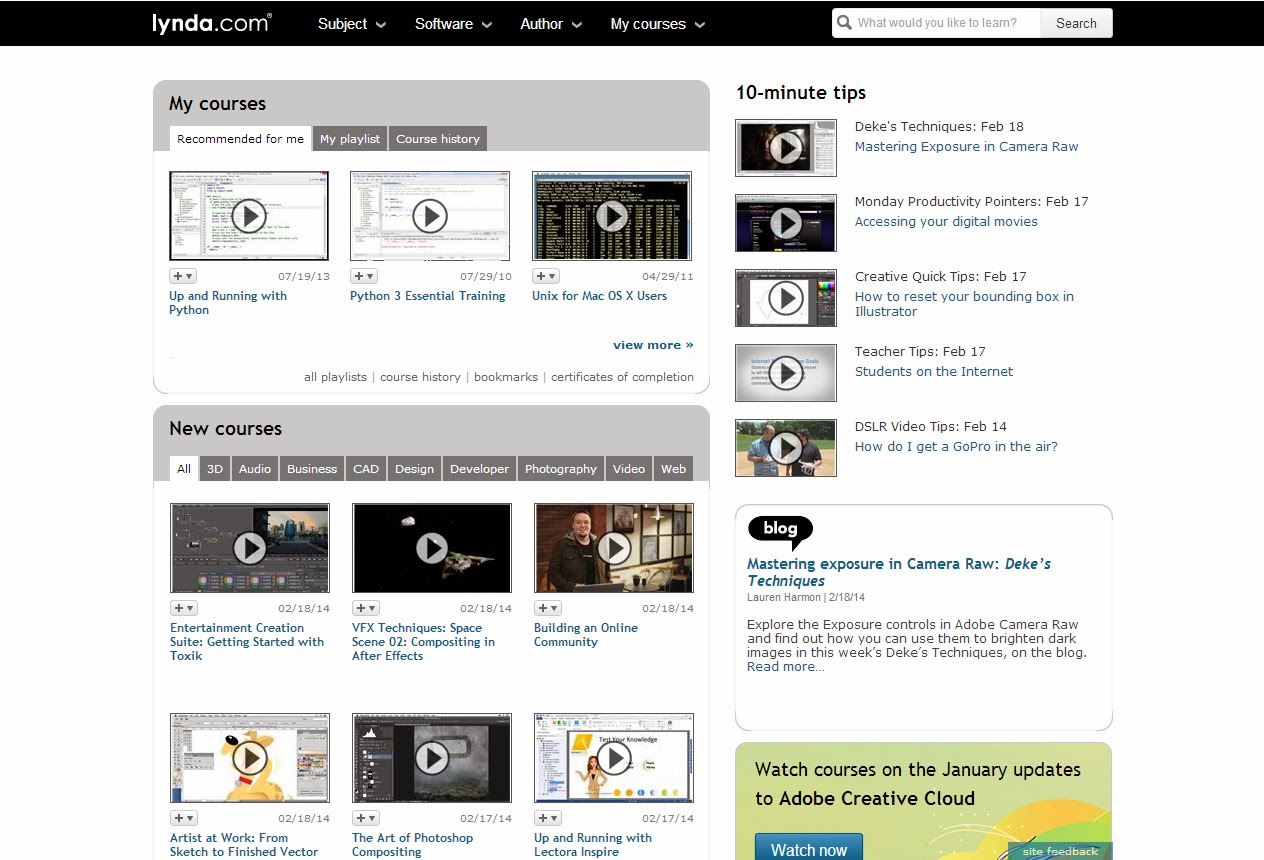Screen dimensions: 1264x860
Task: Filter new courses by 3D tab
Action: [x=215, y=469]
